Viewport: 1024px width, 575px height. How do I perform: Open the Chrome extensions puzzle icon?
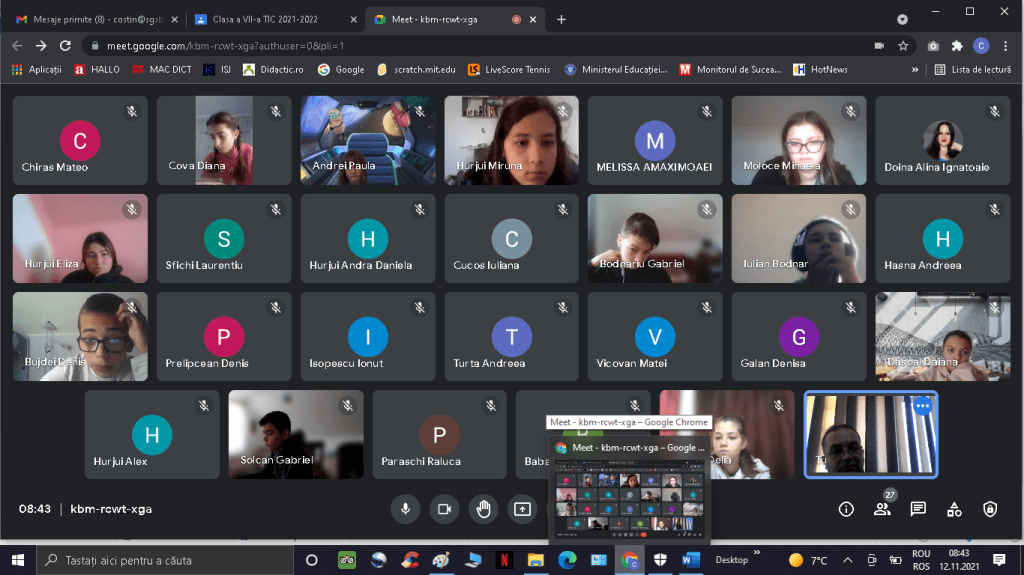[957, 45]
